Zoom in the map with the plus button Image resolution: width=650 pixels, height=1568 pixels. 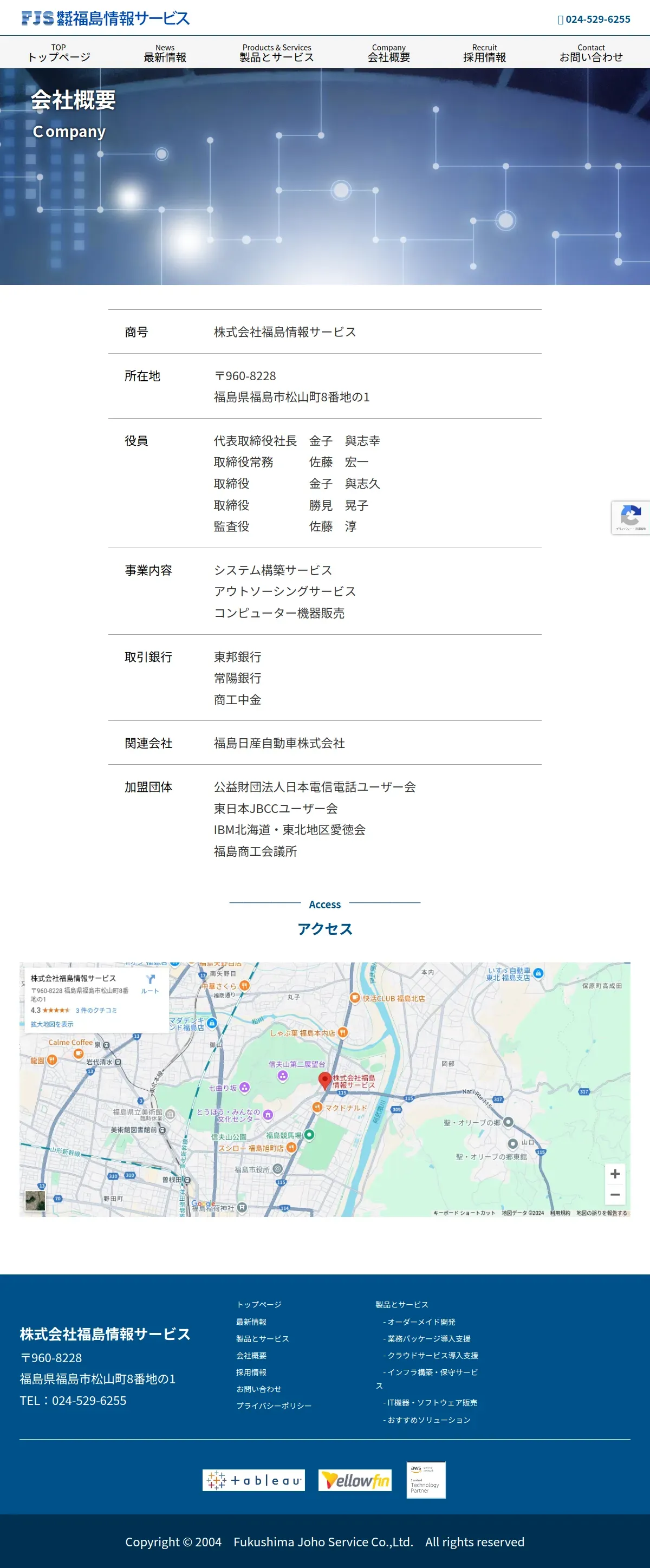click(x=615, y=1174)
